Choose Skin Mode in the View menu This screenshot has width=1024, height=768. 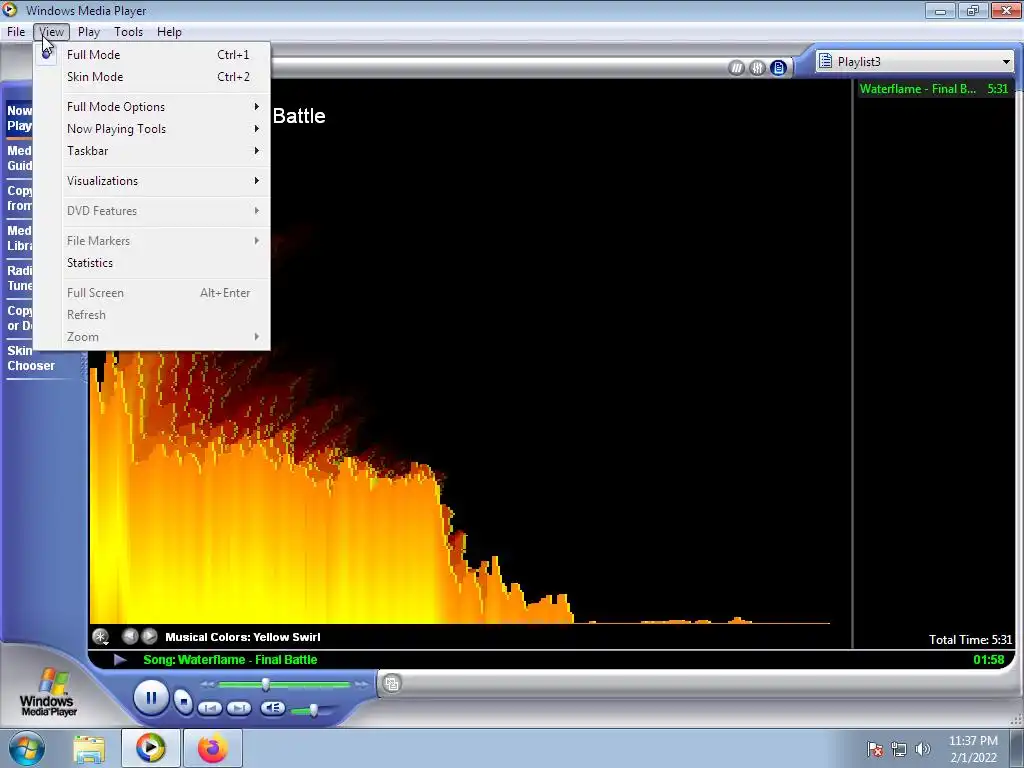coord(152,77)
